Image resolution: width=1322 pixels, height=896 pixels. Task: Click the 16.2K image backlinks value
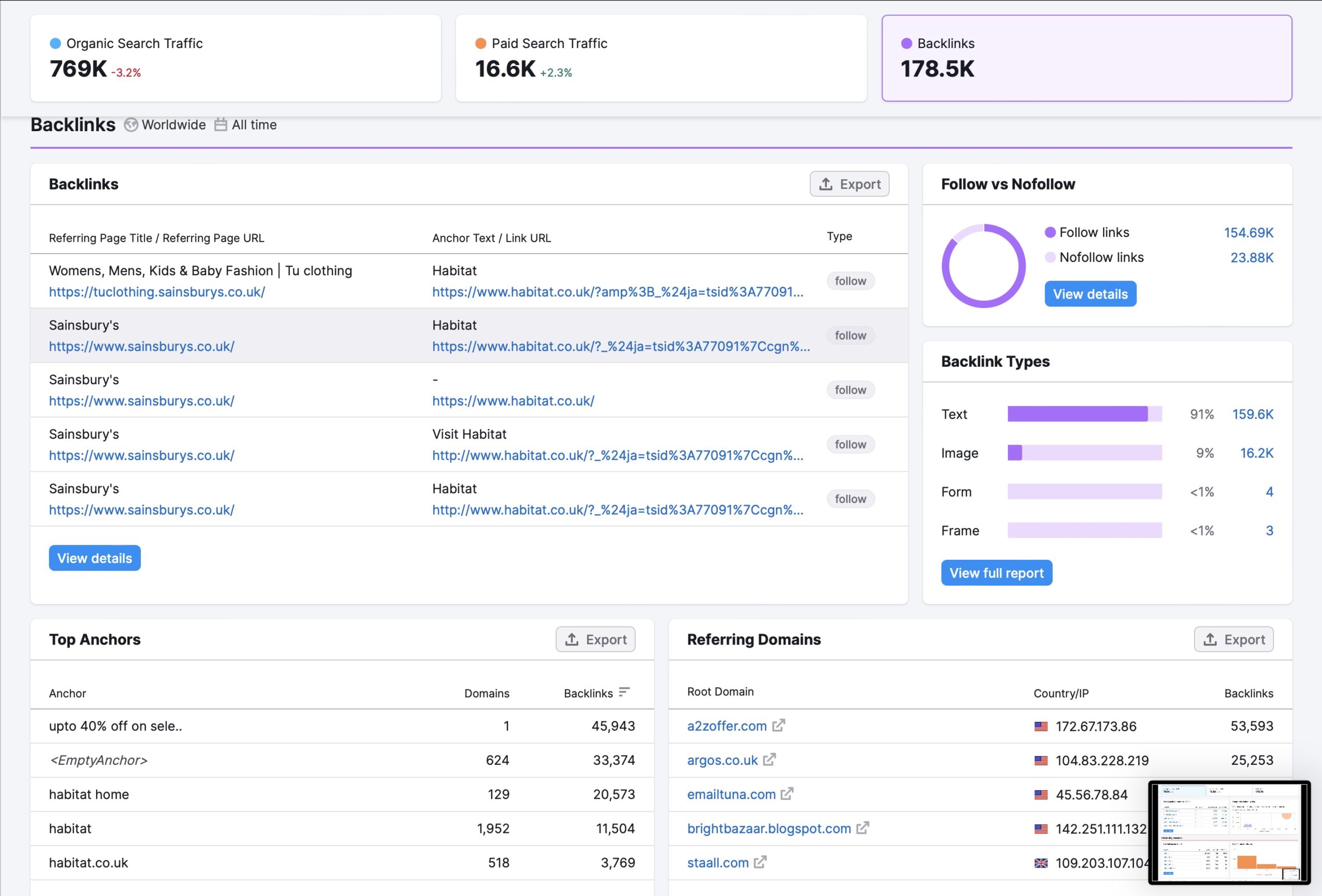pyautogui.click(x=1256, y=453)
